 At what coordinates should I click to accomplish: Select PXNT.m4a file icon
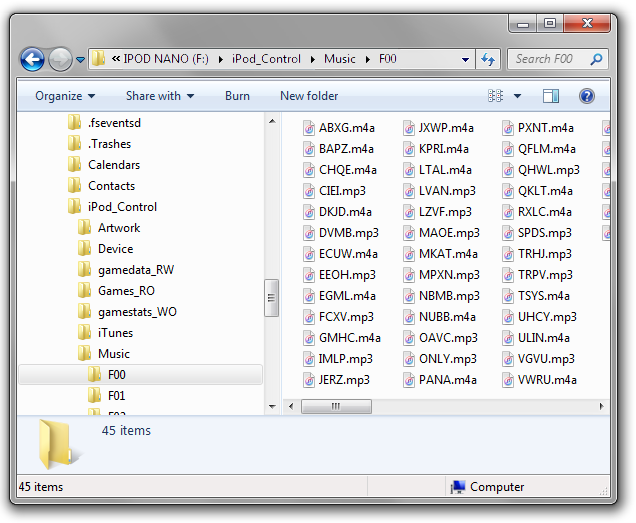pyautogui.click(x=508, y=128)
